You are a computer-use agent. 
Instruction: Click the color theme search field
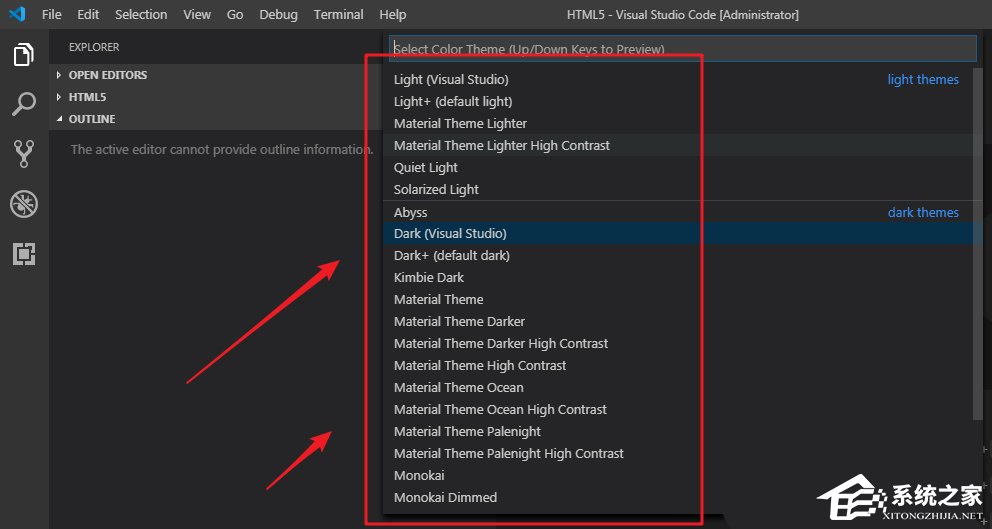[680, 48]
